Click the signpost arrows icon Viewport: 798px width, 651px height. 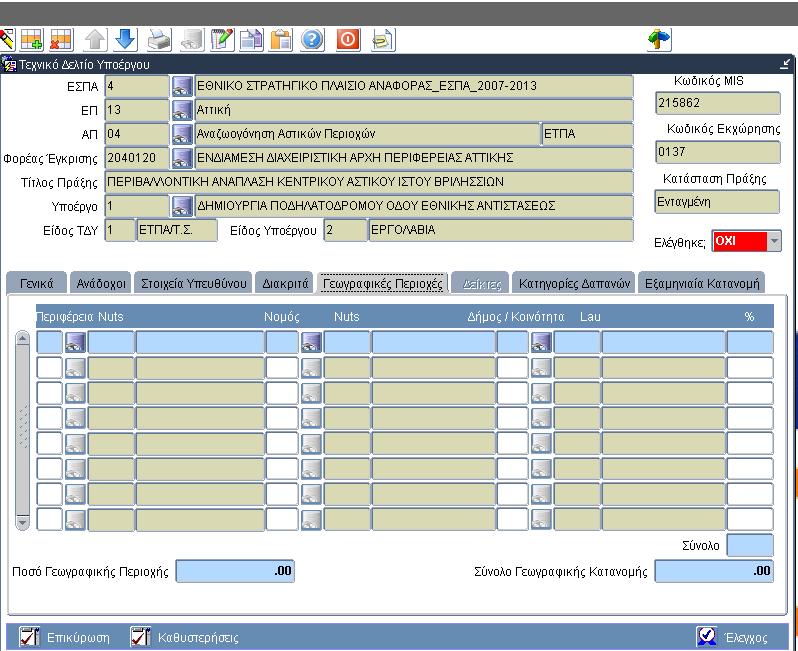point(659,40)
